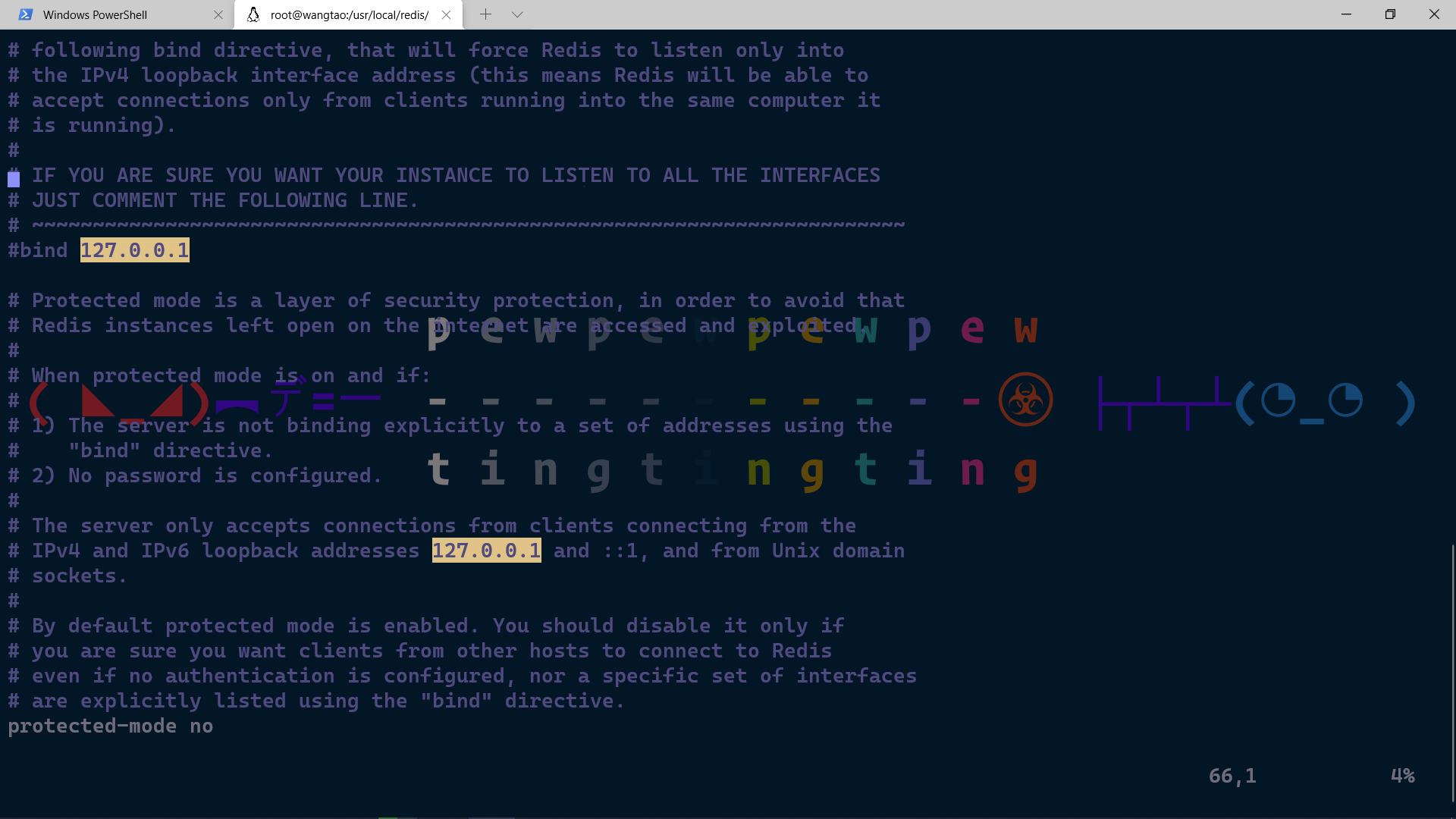Restore down the terminal window

click(x=1390, y=14)
